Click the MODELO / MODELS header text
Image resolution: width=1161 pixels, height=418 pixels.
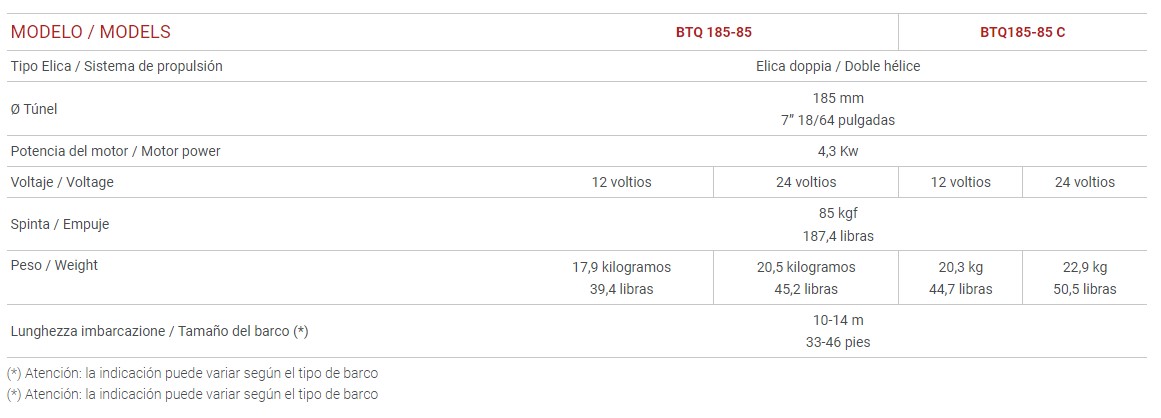click(x=90, y=32)
